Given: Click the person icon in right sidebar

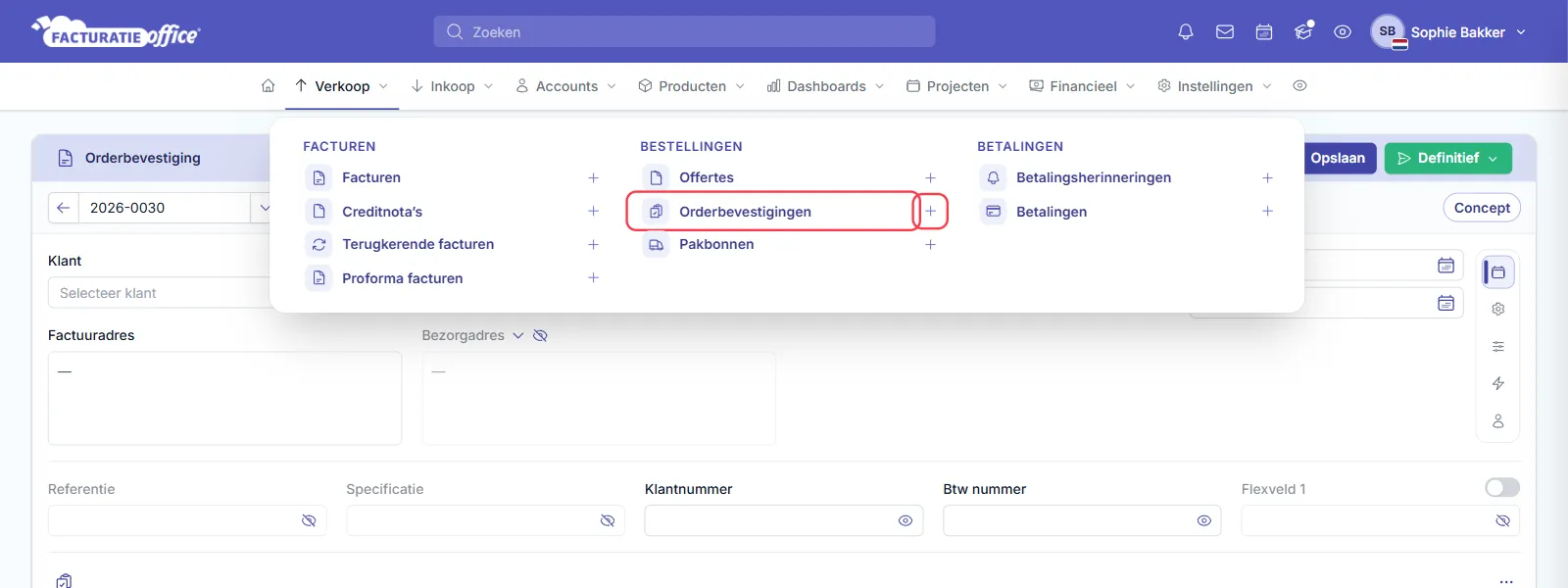Looking at the screenshot, I should (x=1498, y=421).
